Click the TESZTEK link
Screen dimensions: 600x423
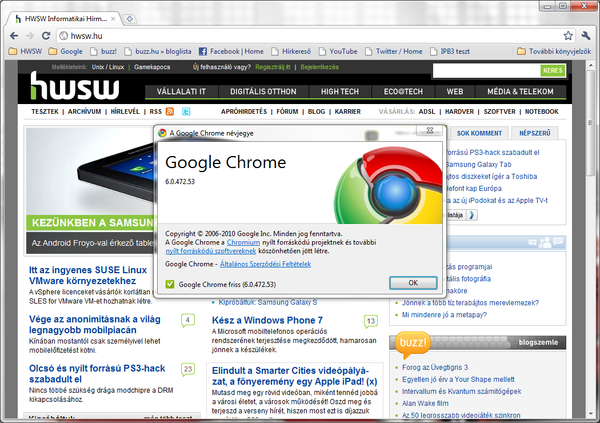[45, 112]
